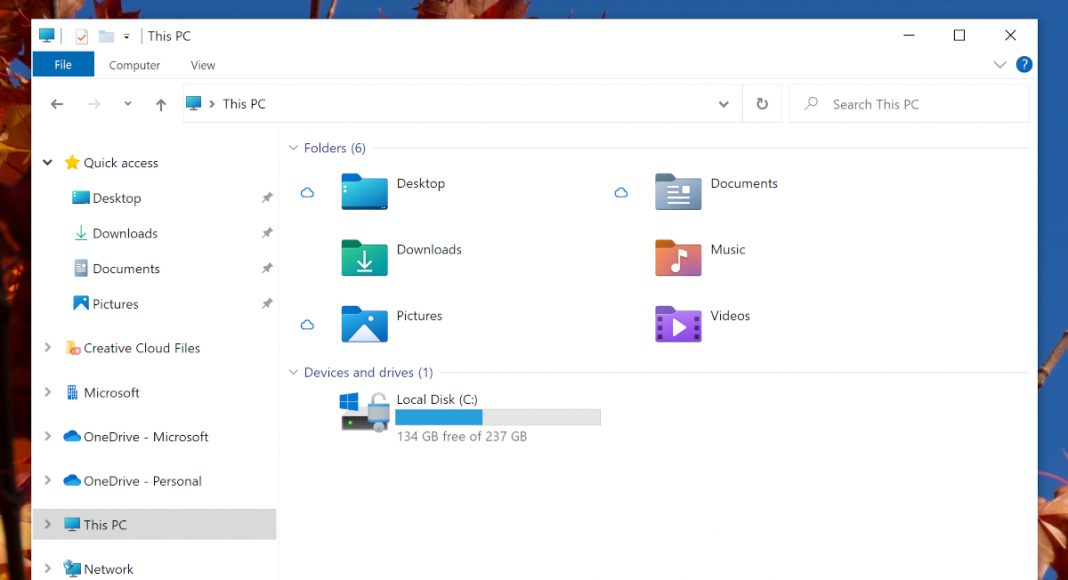
Task: Select Network in the navigation pane
Action: tap(108, 569)
